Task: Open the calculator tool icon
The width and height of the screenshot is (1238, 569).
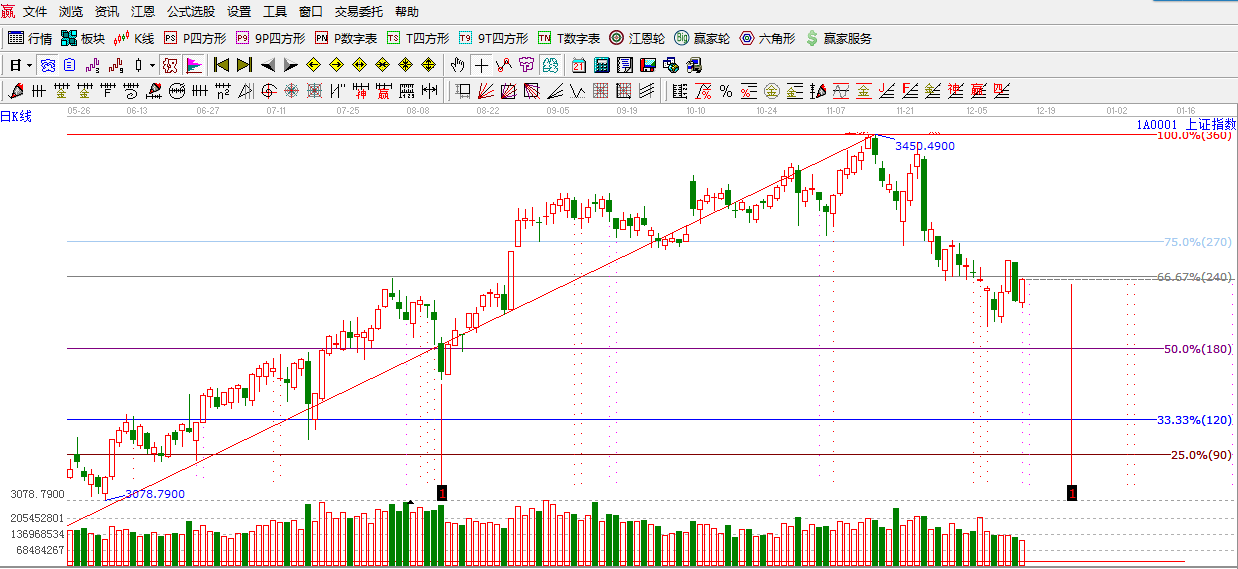Action: [x=602, y=65]
